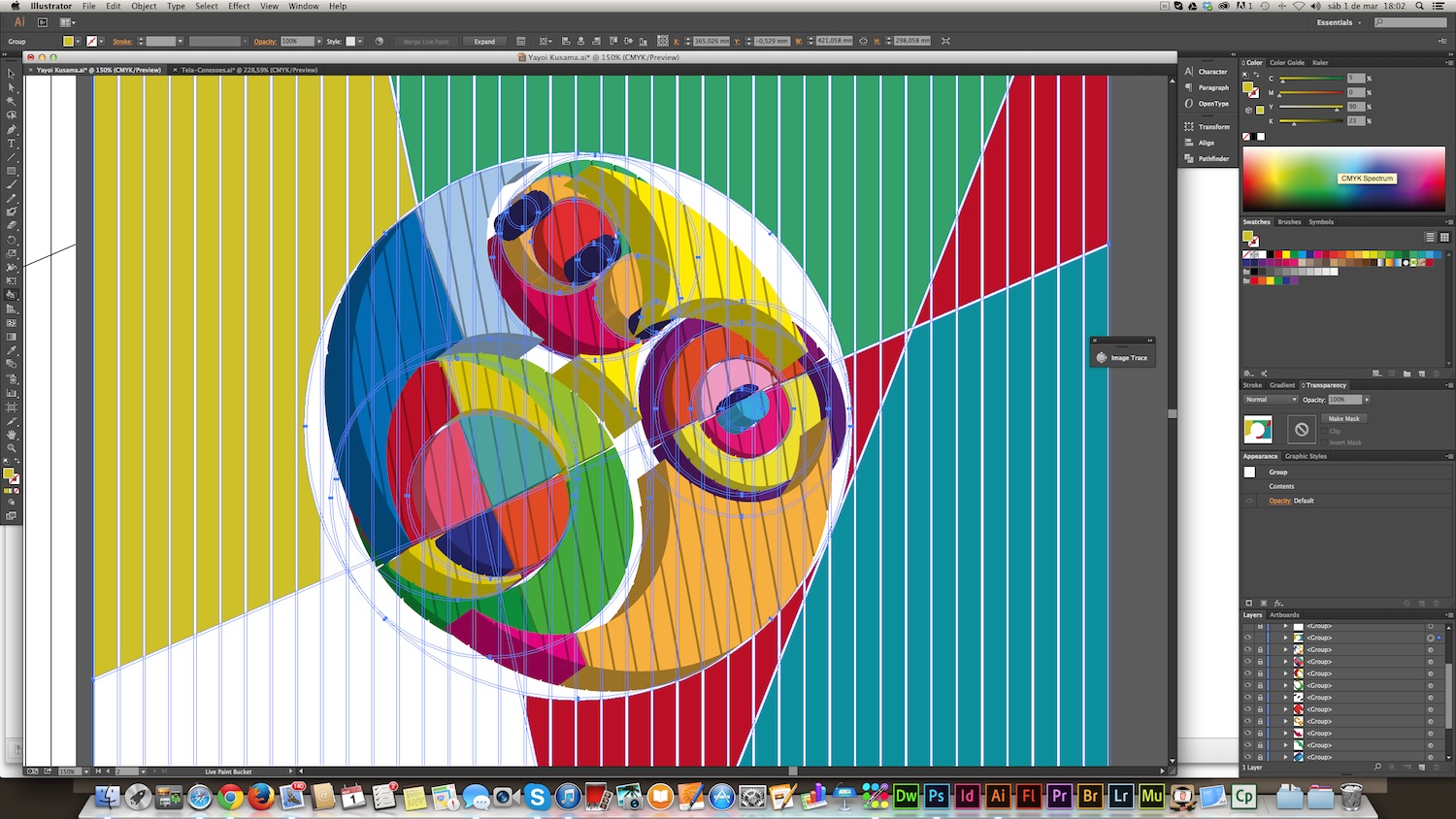Switch to the Brushes tab

[x=1289, y=222]
